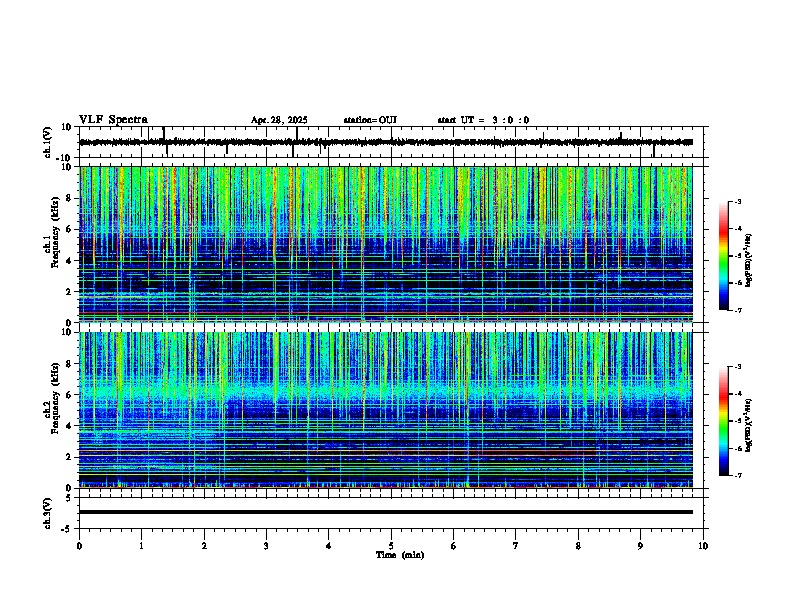Click the "ch.1(V)" waveform axis label
The height and width of the screenshot is (612, 792).
coord(48,142)
